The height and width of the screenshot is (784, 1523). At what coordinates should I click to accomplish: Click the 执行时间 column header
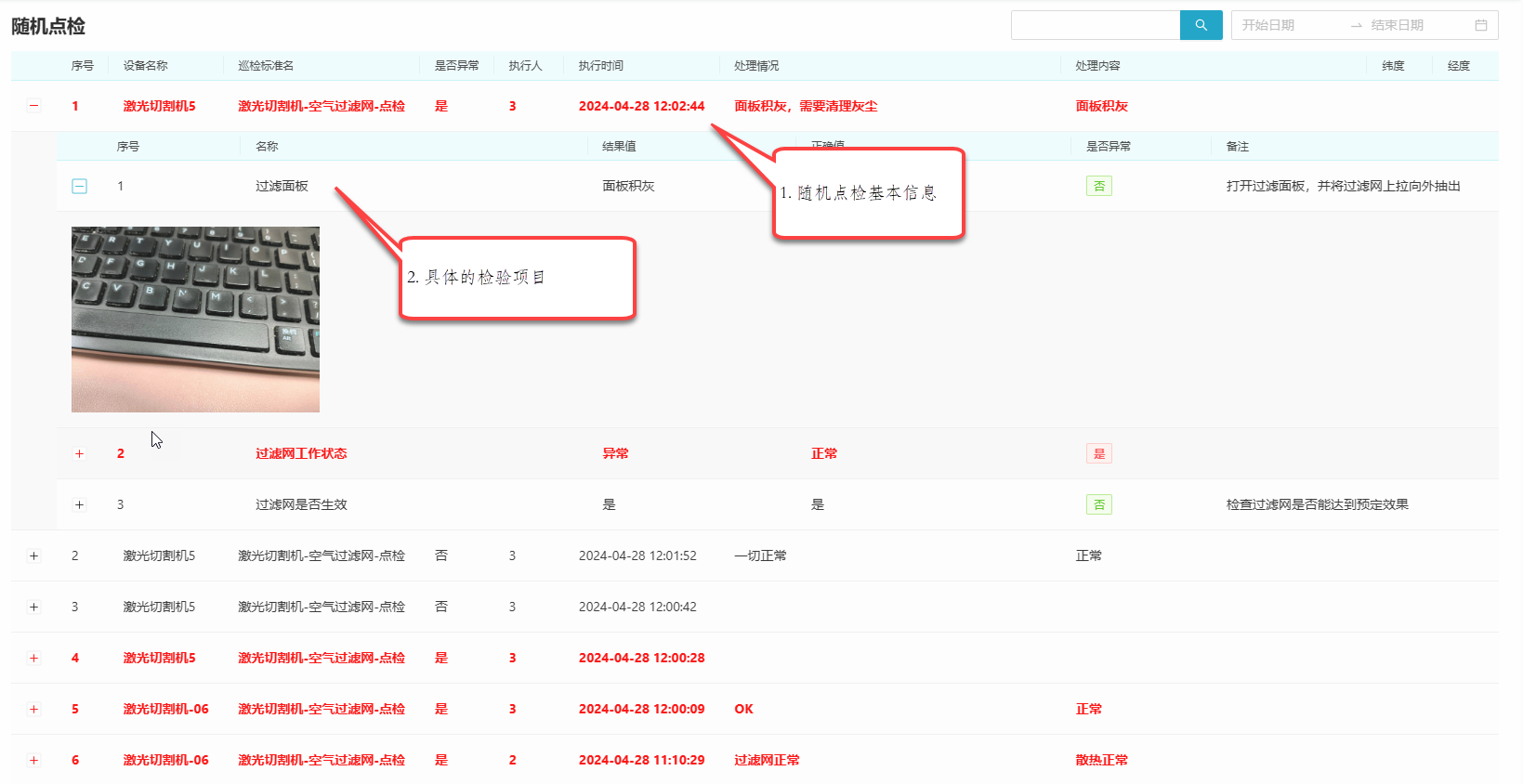coord(601,66)
